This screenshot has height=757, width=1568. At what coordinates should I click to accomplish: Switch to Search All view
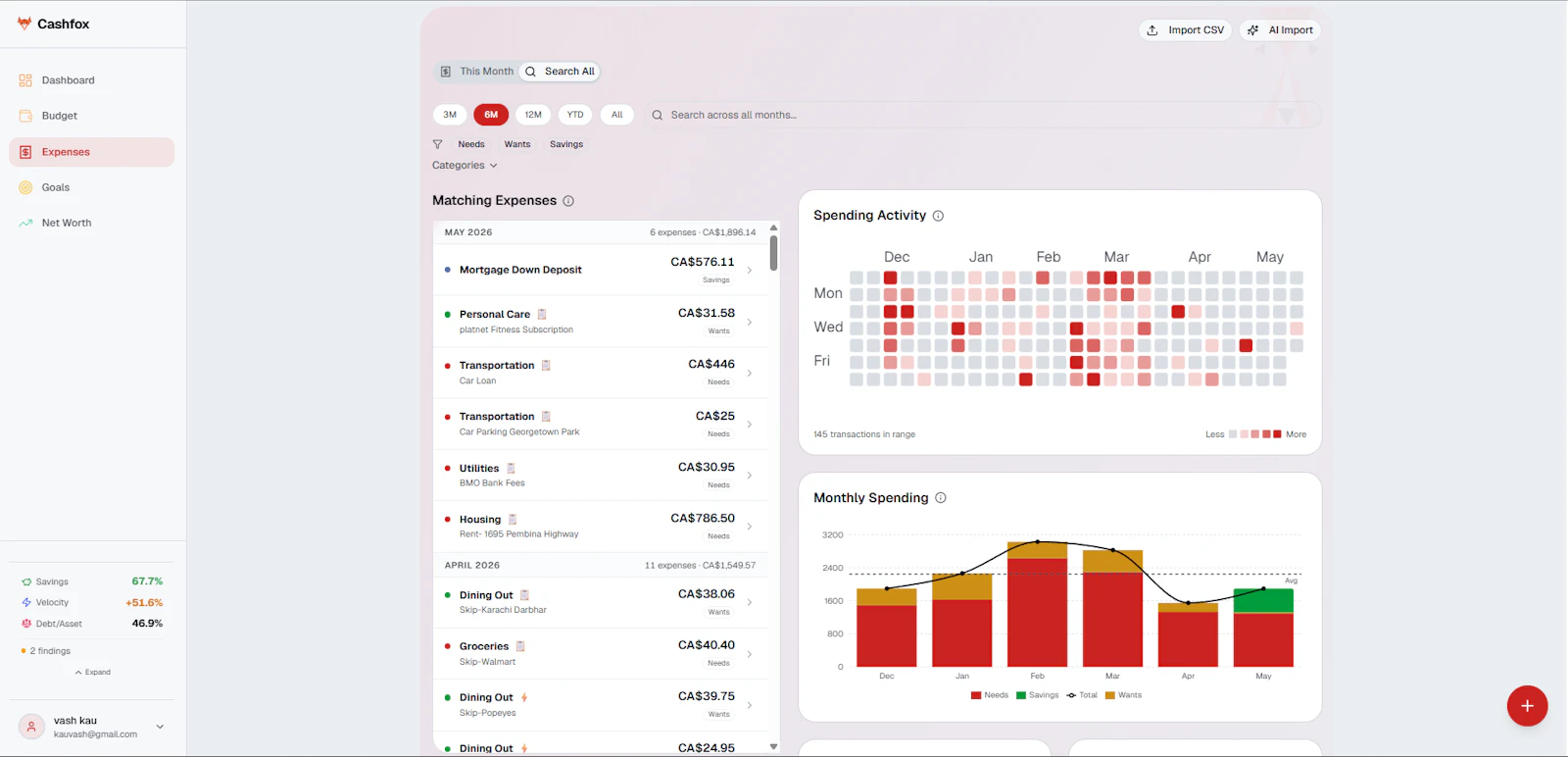pyautogui.click(x=560, y=72)
